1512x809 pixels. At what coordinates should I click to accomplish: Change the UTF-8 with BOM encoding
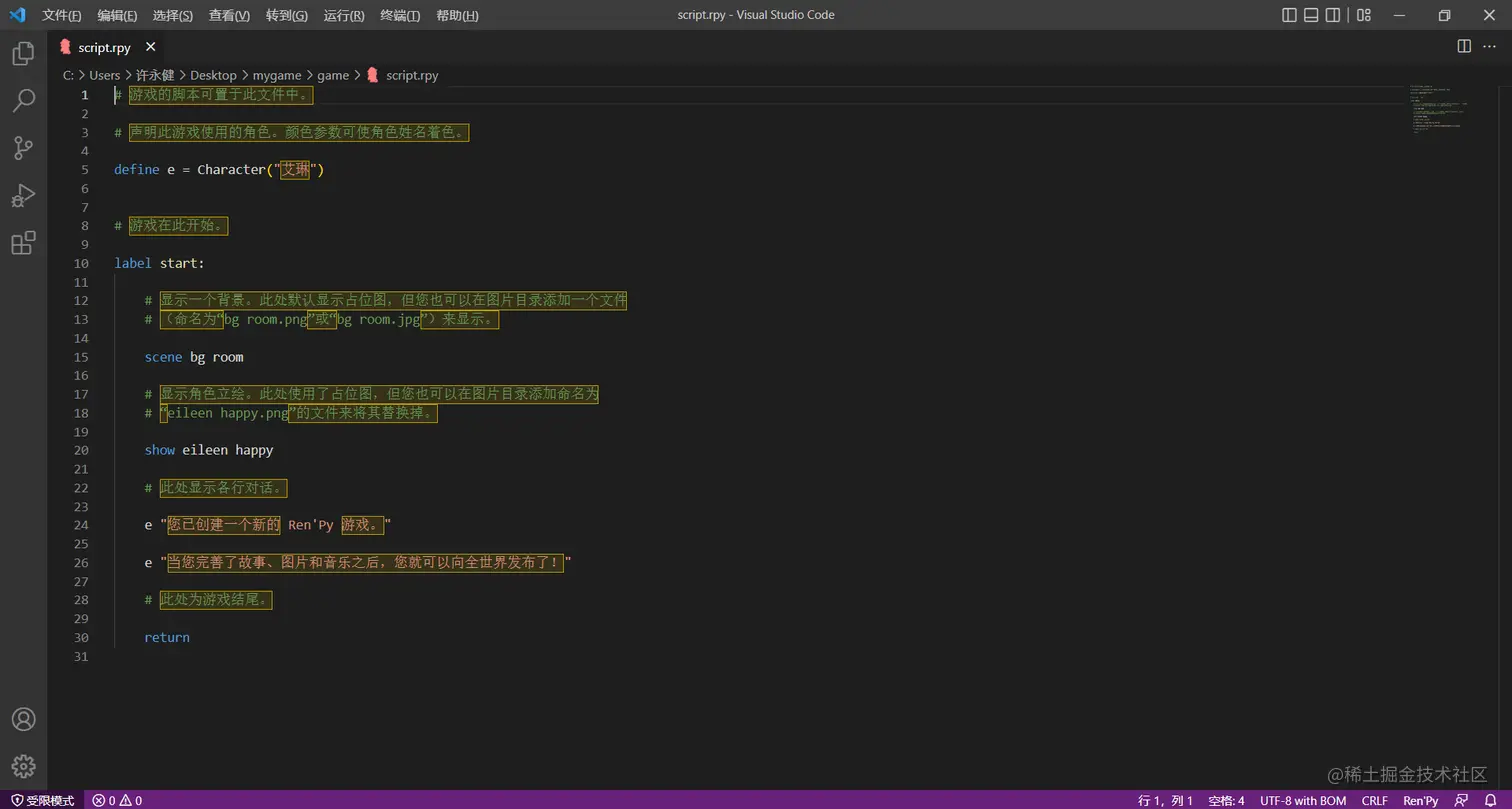tap(1303, 800)
